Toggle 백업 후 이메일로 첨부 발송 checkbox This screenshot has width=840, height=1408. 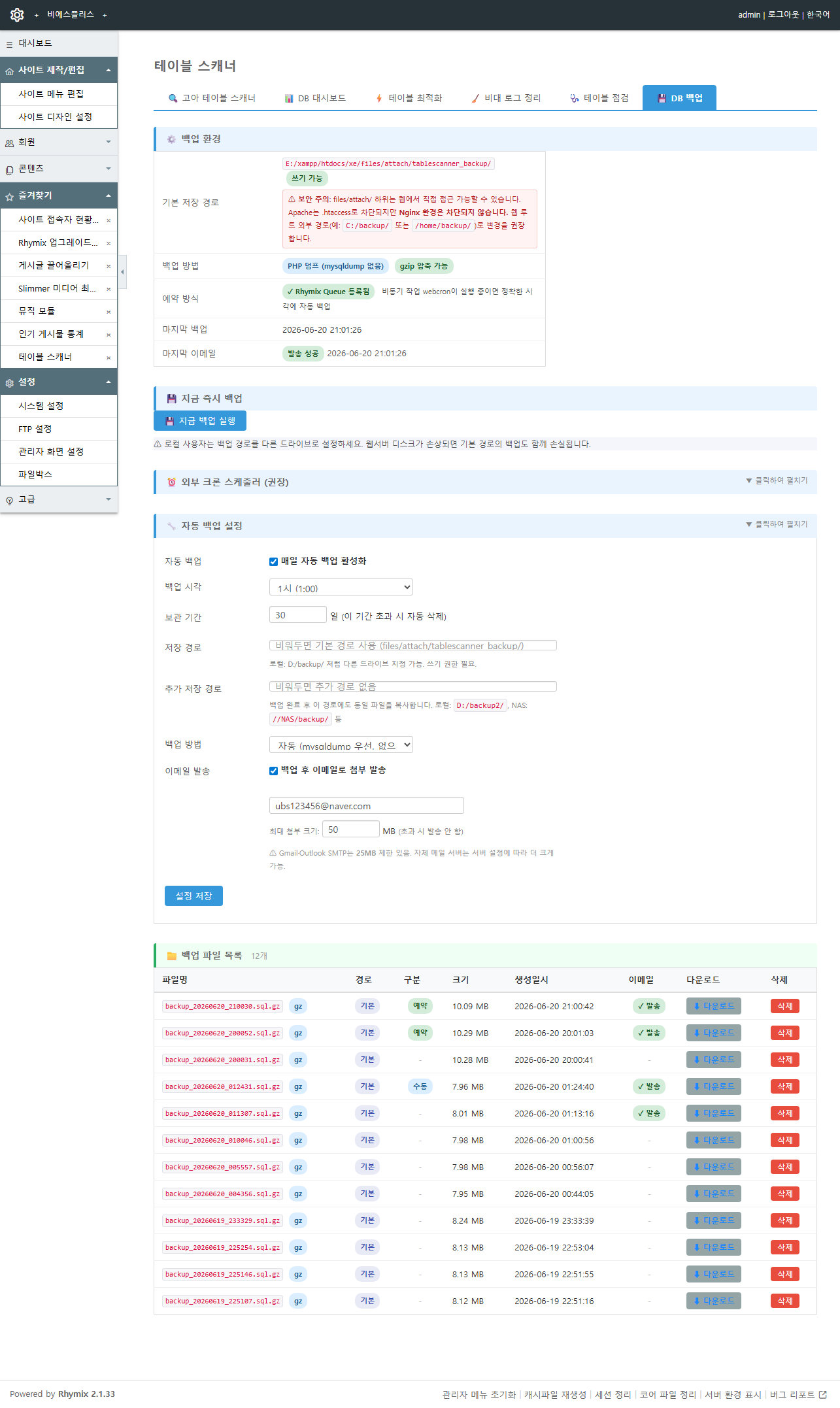click(x=274, y=771)
